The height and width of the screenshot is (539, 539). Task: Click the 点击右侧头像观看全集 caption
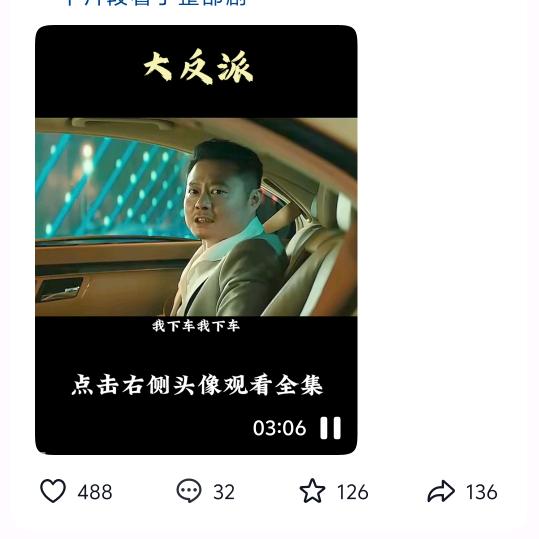pyautogui.click(x=197, y=385)
